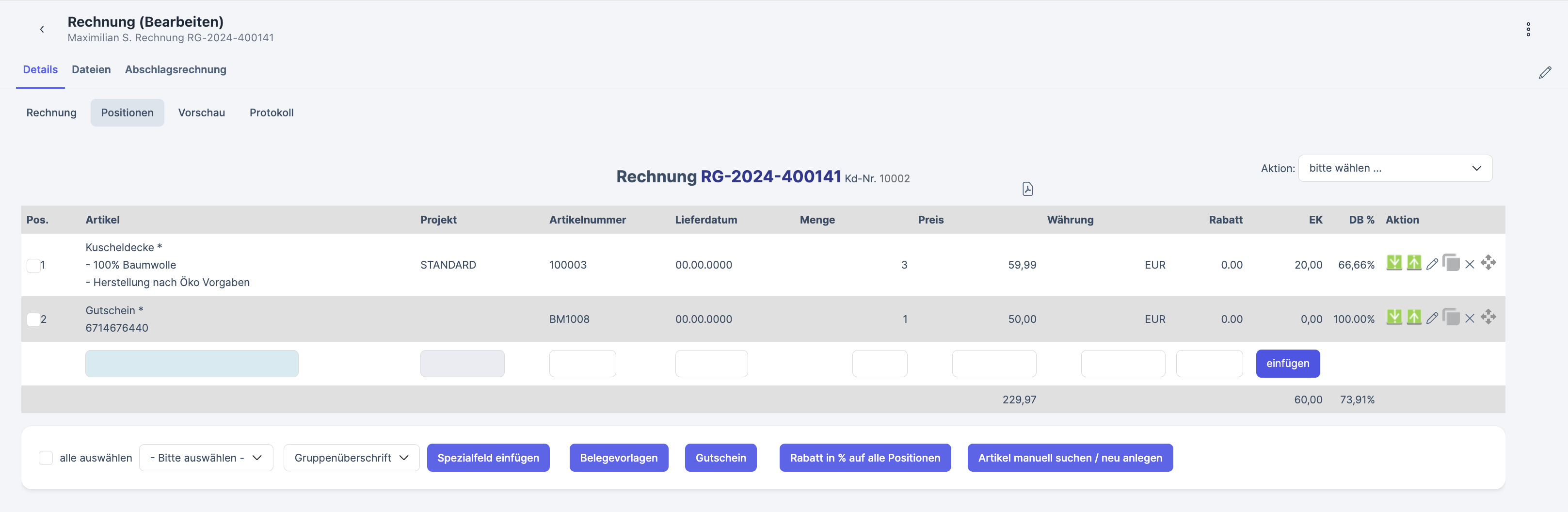Image resolution: width=1568 pixels, height=512 pixels.
Task: Open the Vorschau sub-tab
Action: [201, 112]
